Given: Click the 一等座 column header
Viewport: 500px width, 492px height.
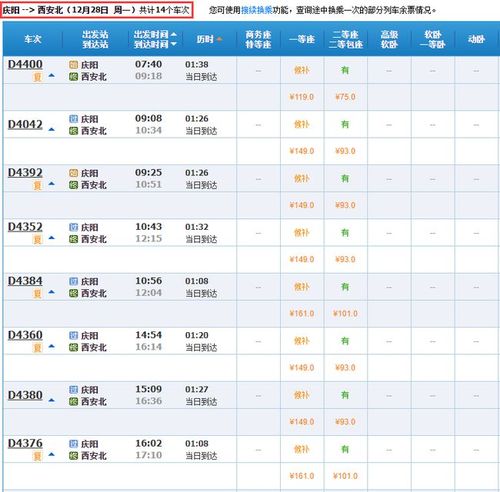Looking at the screenshot, I should 302,39.
